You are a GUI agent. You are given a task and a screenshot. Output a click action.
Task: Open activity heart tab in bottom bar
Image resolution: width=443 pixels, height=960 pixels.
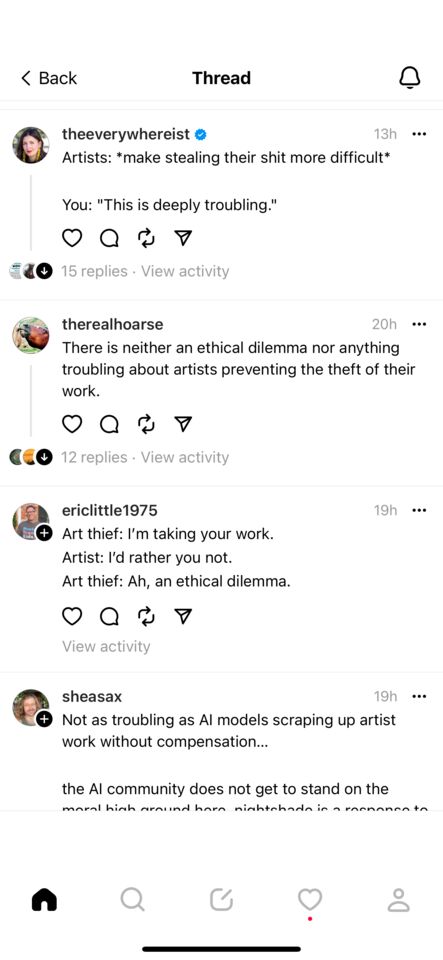click(x=310, y=900)
